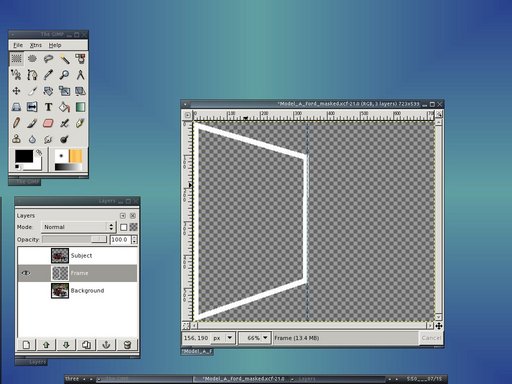
Task: Lower the selected layer
Action: coord(66,345)
